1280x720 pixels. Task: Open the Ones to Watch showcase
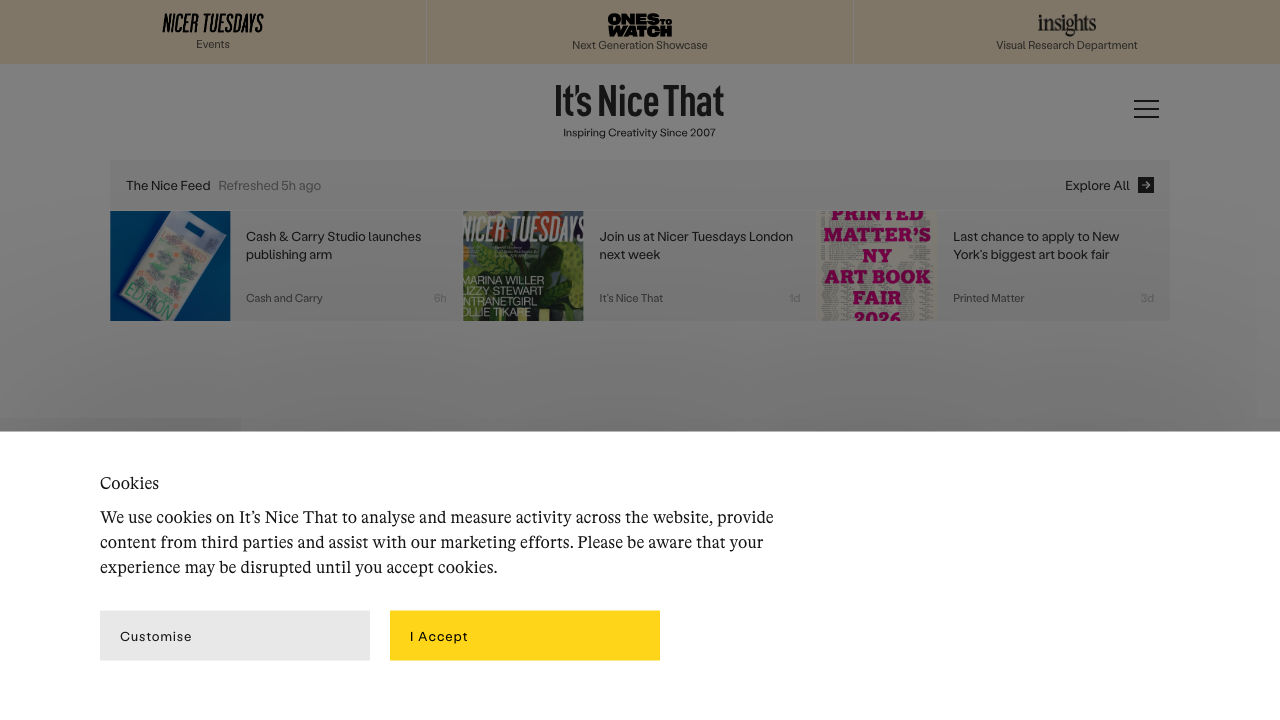click(x=639, y=24)
